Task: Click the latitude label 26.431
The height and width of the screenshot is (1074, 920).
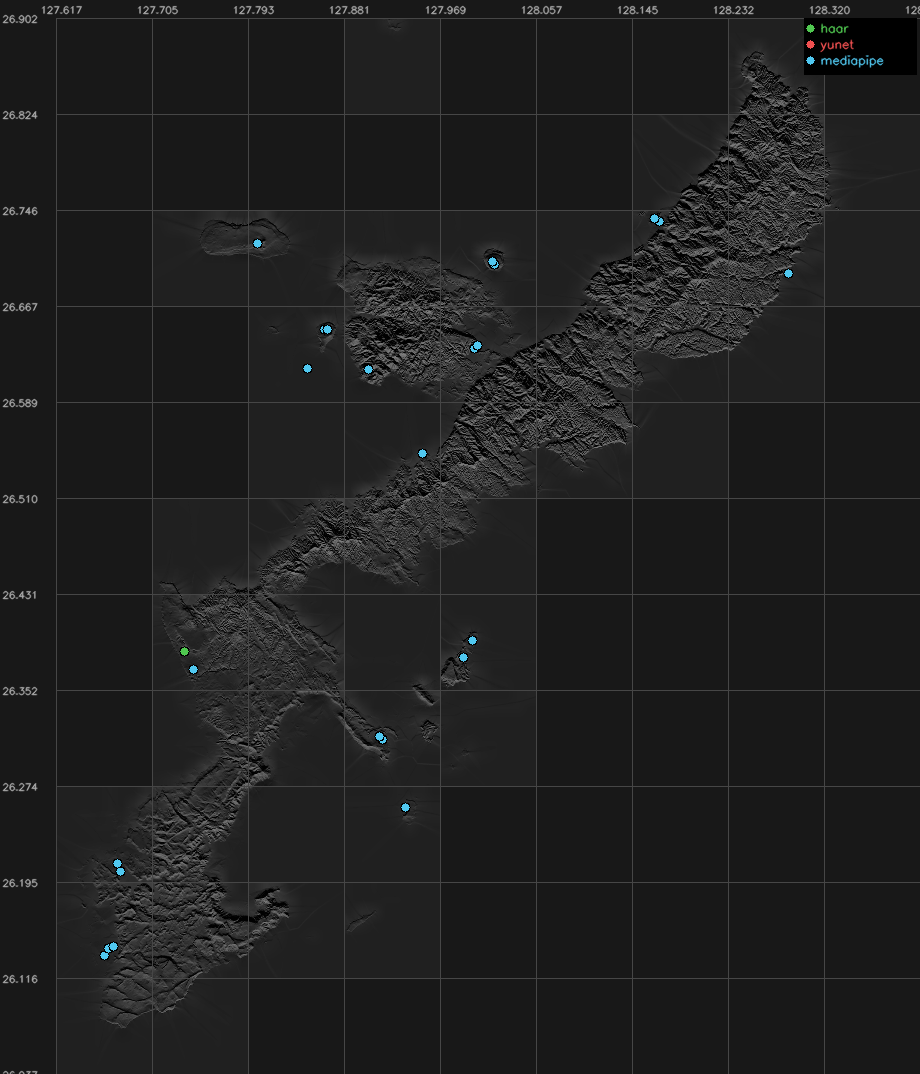Action: pyautogui.click(x=20, y=595)
